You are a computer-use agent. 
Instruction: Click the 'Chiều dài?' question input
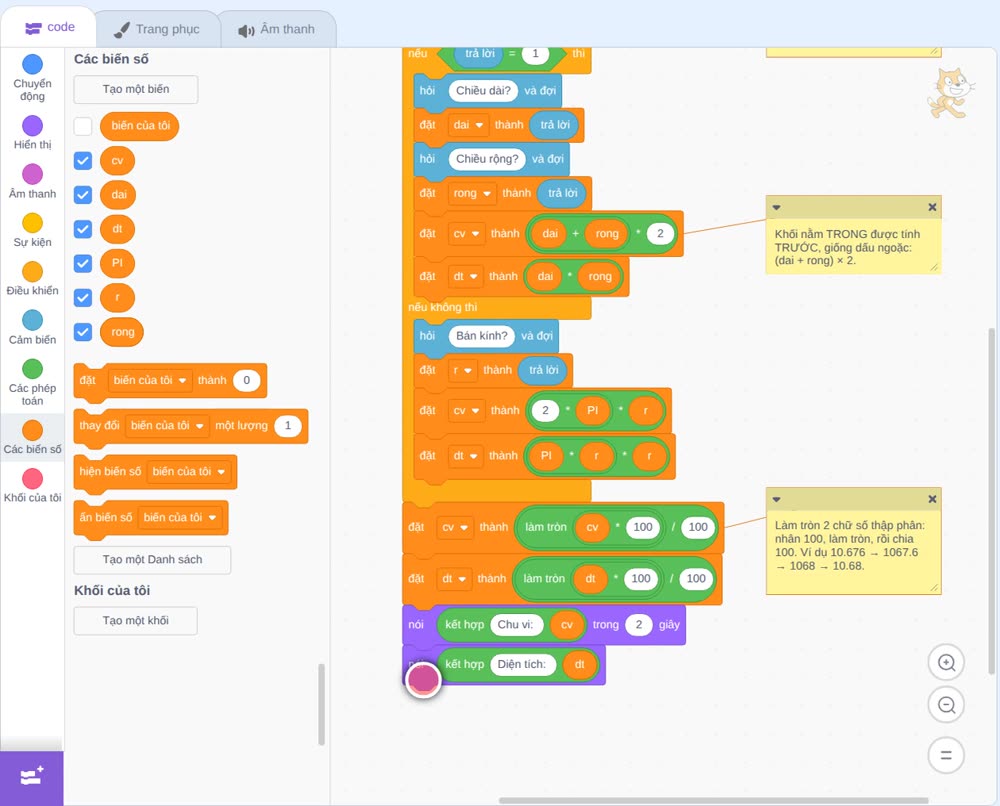pos(483,91)
